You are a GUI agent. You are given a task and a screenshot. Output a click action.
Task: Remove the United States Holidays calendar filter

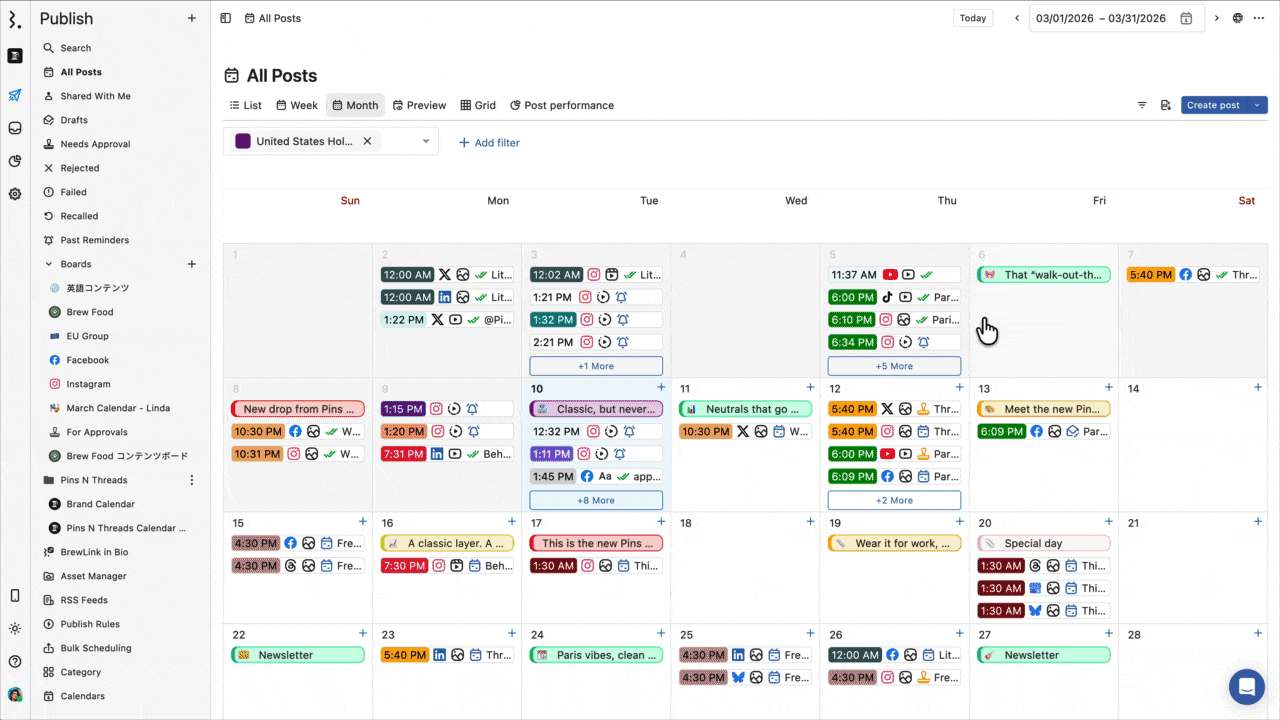coord(367,141)
